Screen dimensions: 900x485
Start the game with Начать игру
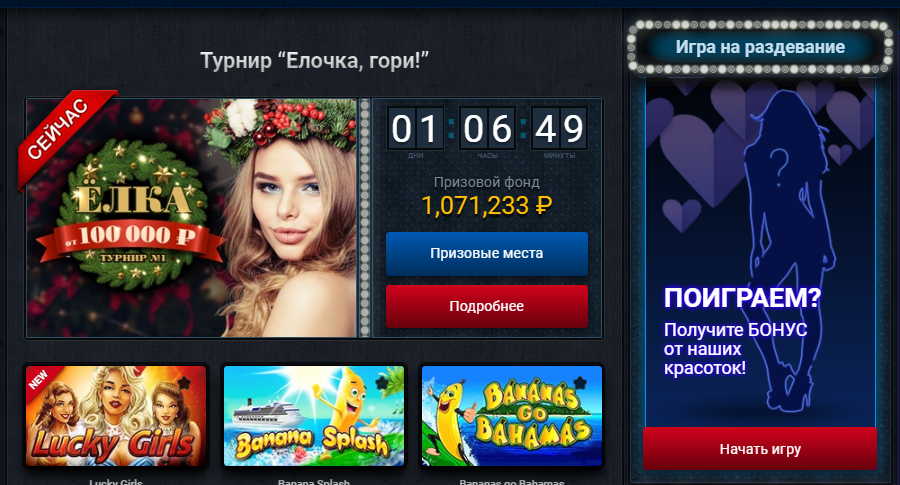(x=760, y=449)
